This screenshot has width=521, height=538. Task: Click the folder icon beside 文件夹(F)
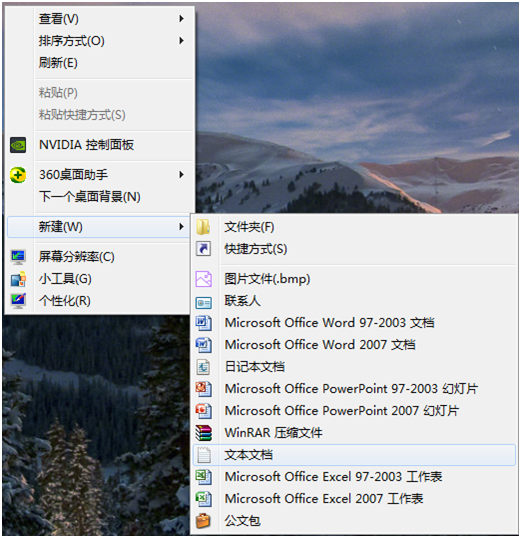[x=203, y=227]
